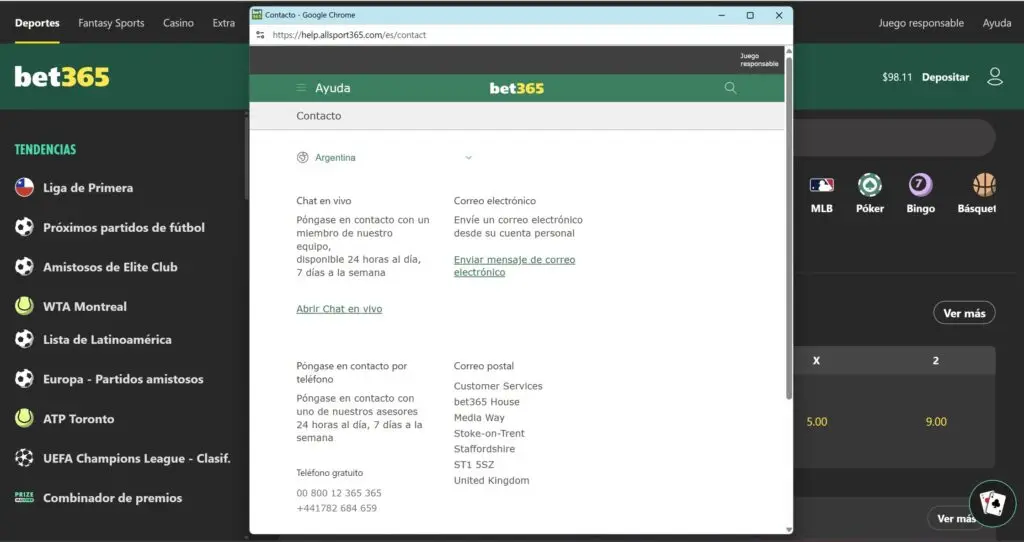Click Abrir Chat en vivo link
The width and height of the screenshot is (1024, 542).
click(339, 309)
